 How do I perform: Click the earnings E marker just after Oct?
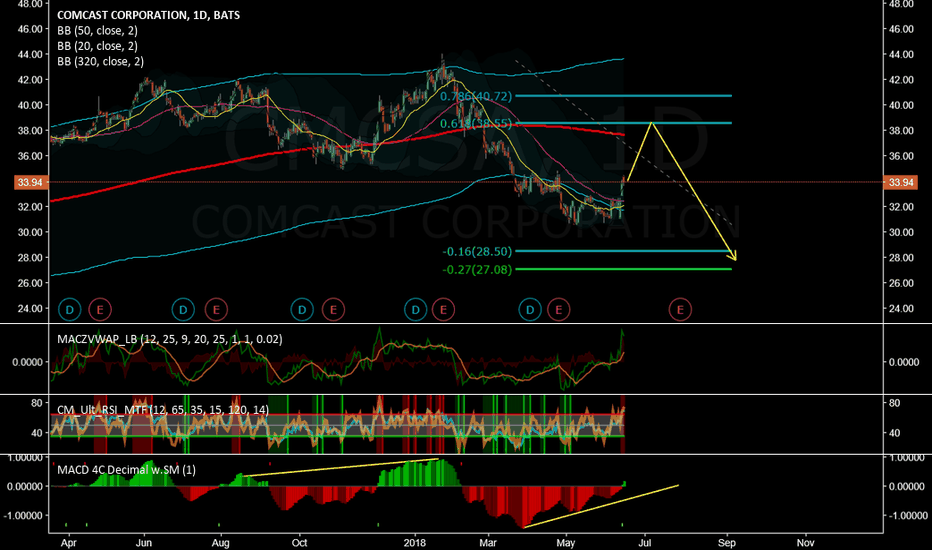[x=333, y=310]
